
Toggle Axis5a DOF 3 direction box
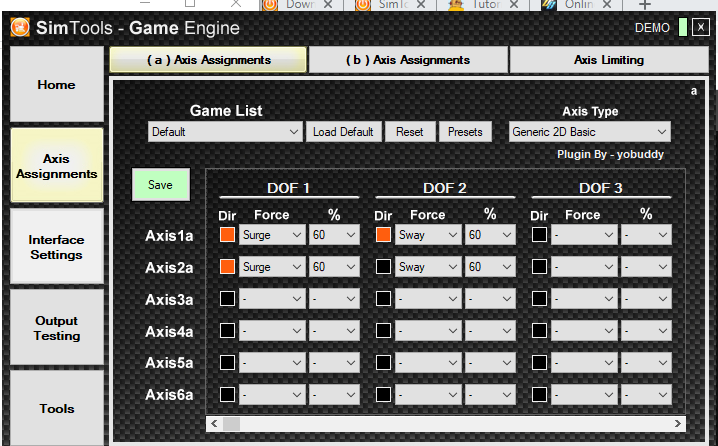pyautogui.click(x=539, y=363)
